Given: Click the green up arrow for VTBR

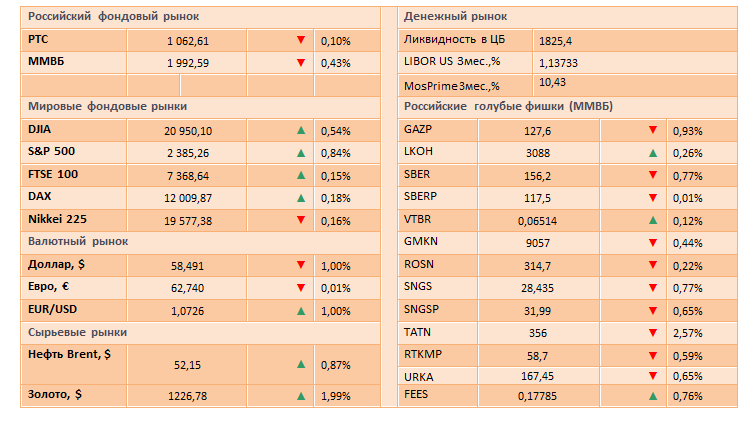Looking at the screenshot, I should pos(652,220).
